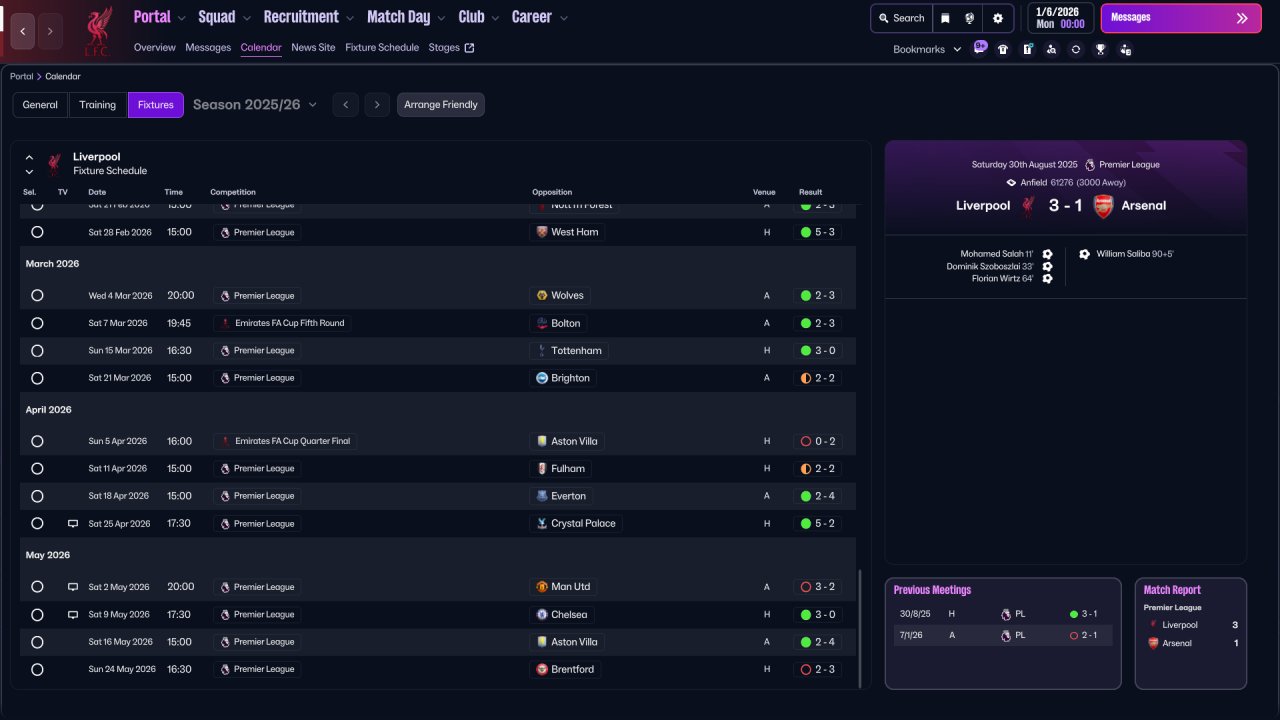Open the Stages external link

pos(451,48)
